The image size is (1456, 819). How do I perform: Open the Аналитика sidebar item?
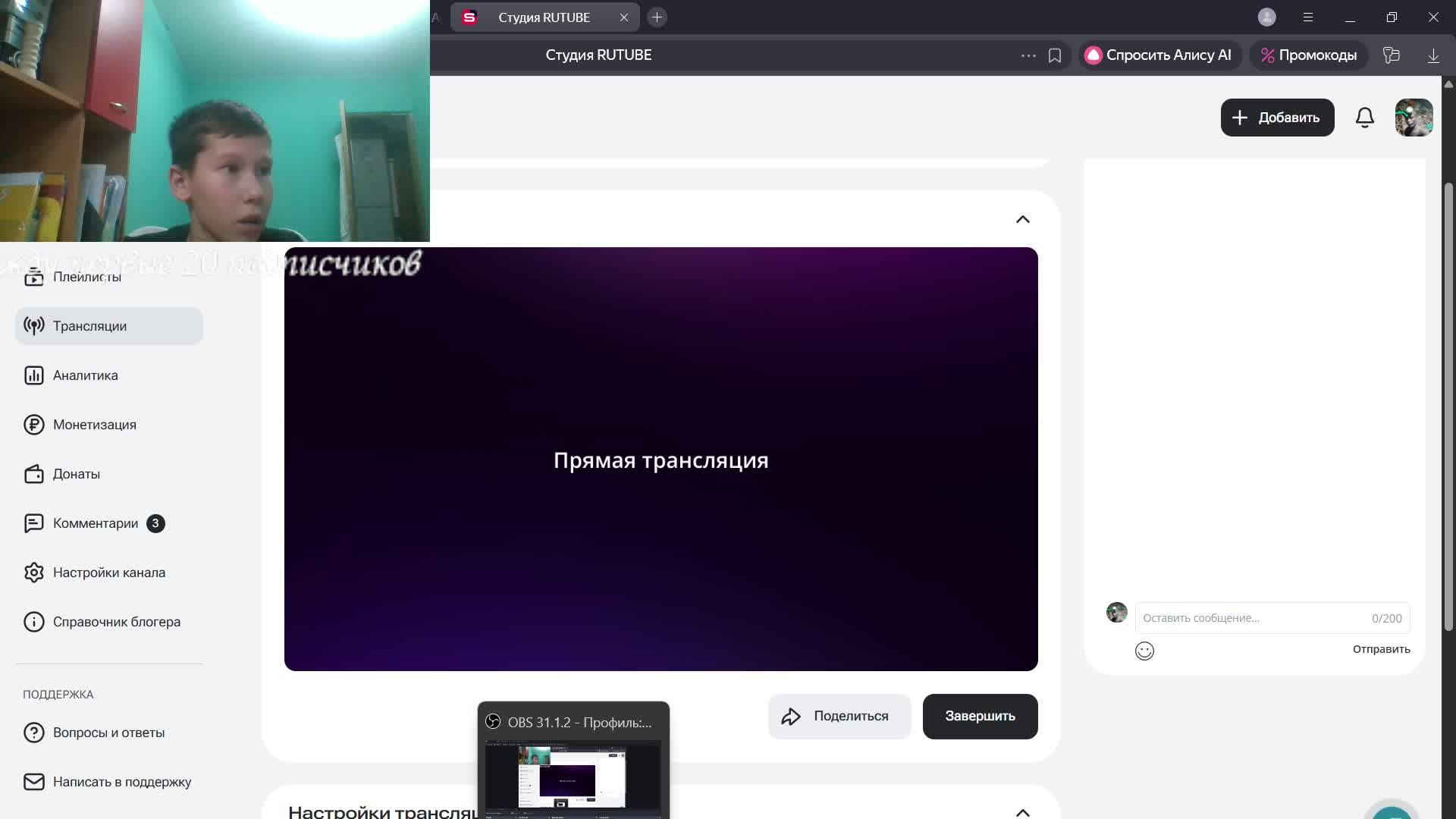click(x=85, y=375)
